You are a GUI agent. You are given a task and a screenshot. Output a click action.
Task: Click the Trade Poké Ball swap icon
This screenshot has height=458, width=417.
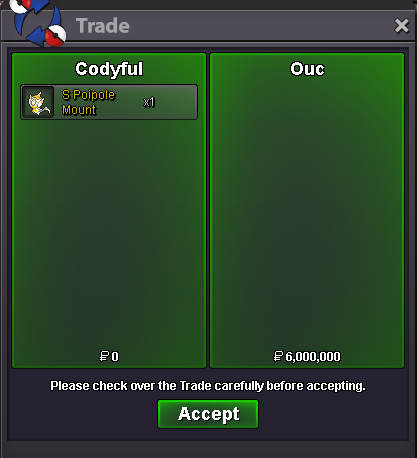[37, 23]
